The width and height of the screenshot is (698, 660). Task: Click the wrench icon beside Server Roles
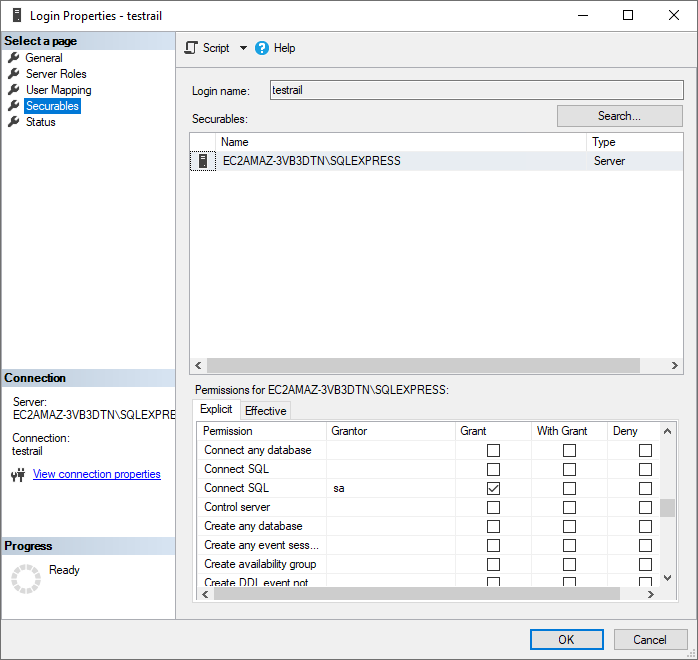[x=14, y=74]
